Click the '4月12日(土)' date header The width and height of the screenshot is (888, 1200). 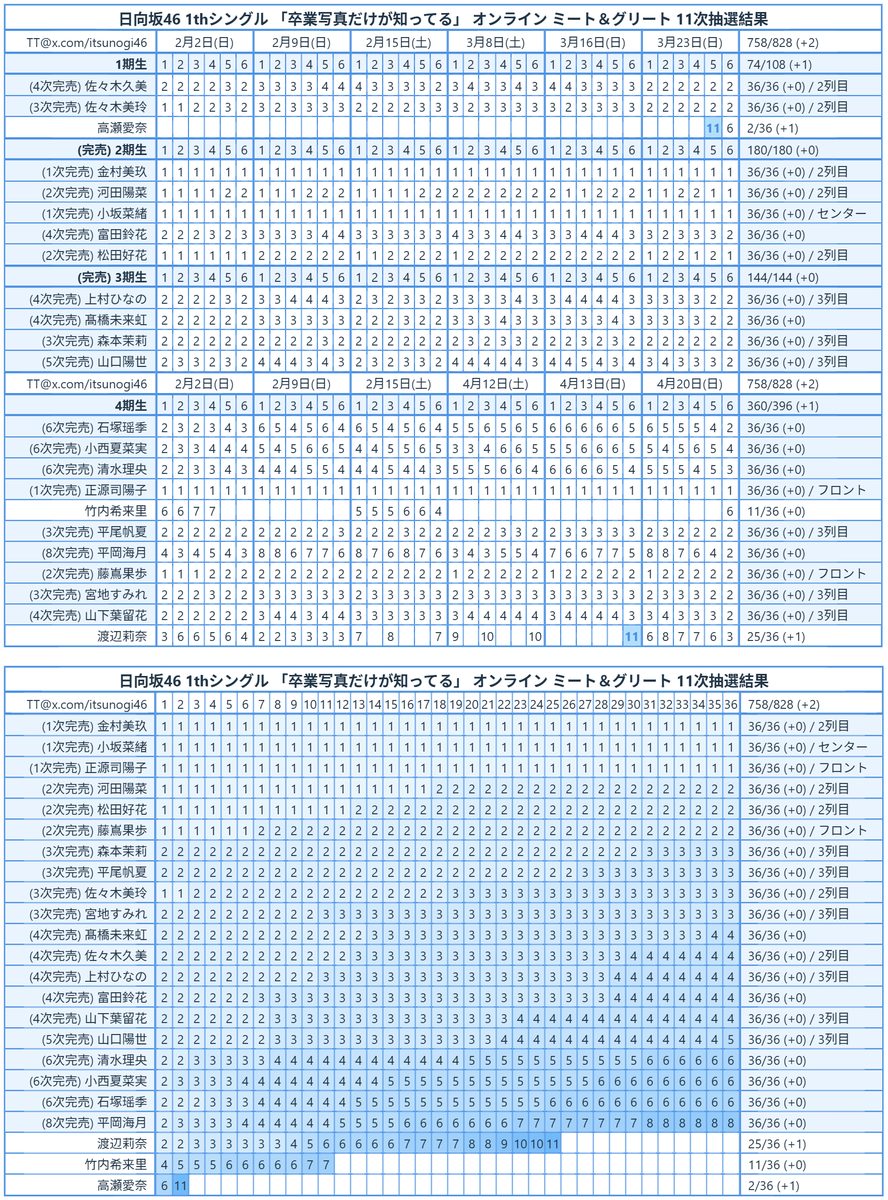(496, 383)
